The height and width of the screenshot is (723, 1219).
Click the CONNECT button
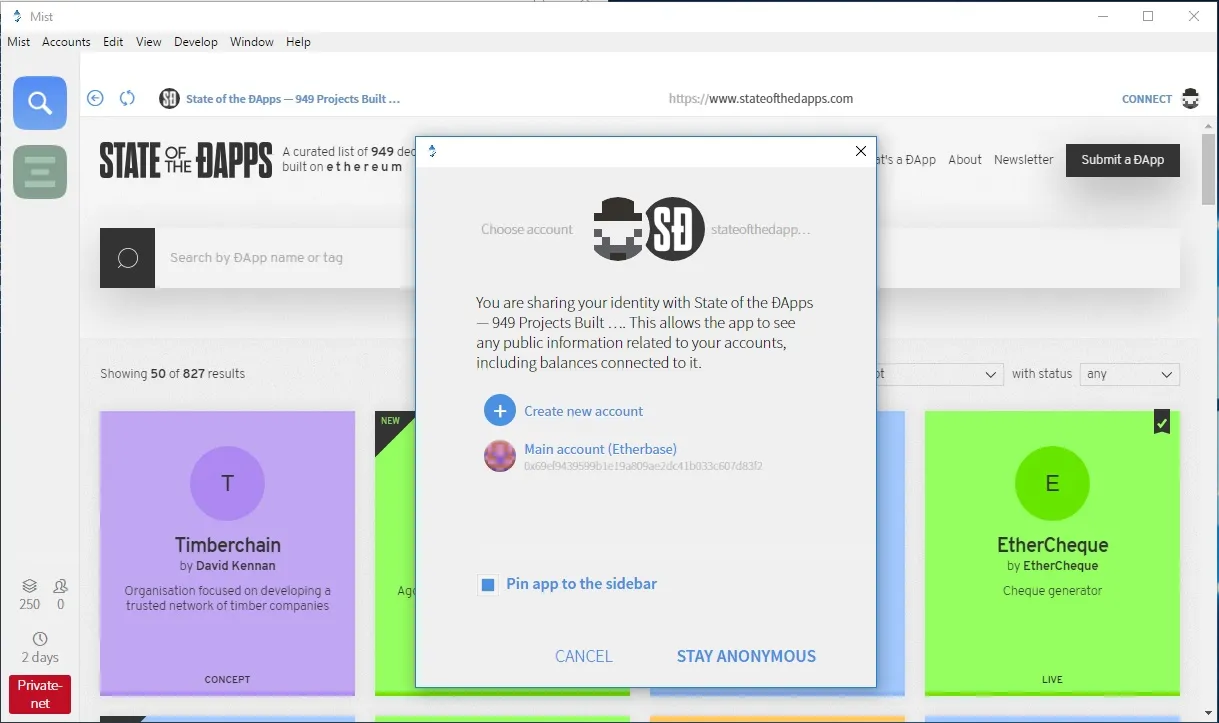[1147, 99]
